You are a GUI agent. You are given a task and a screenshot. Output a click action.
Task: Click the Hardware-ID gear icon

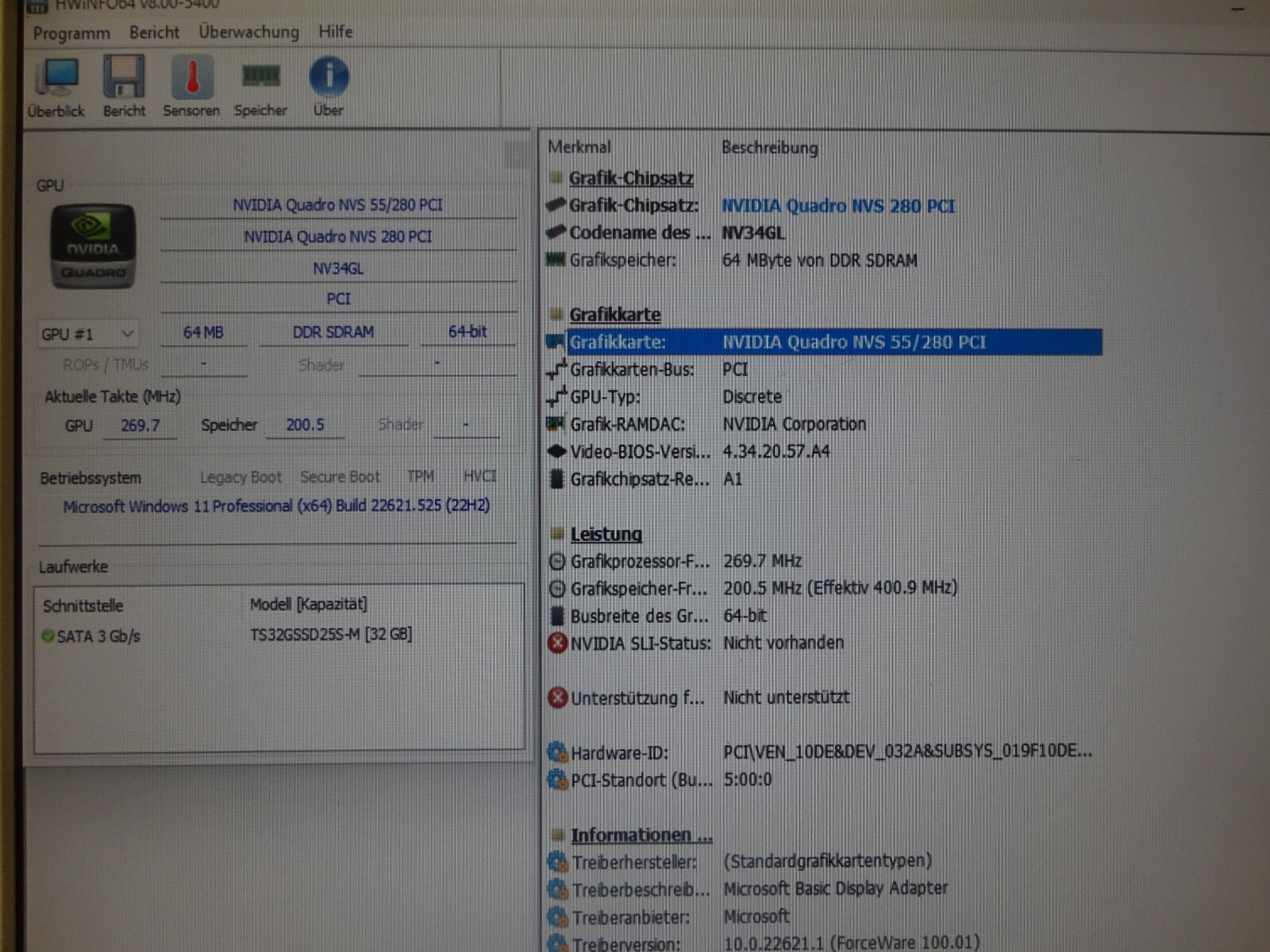tap(558, 751)
